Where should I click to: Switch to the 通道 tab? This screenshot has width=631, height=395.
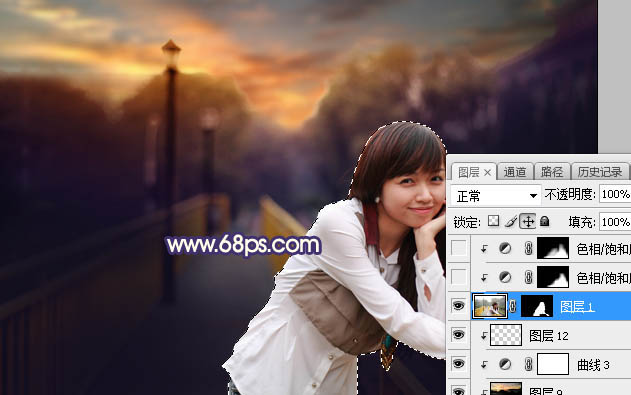click(x=515, y=172)
